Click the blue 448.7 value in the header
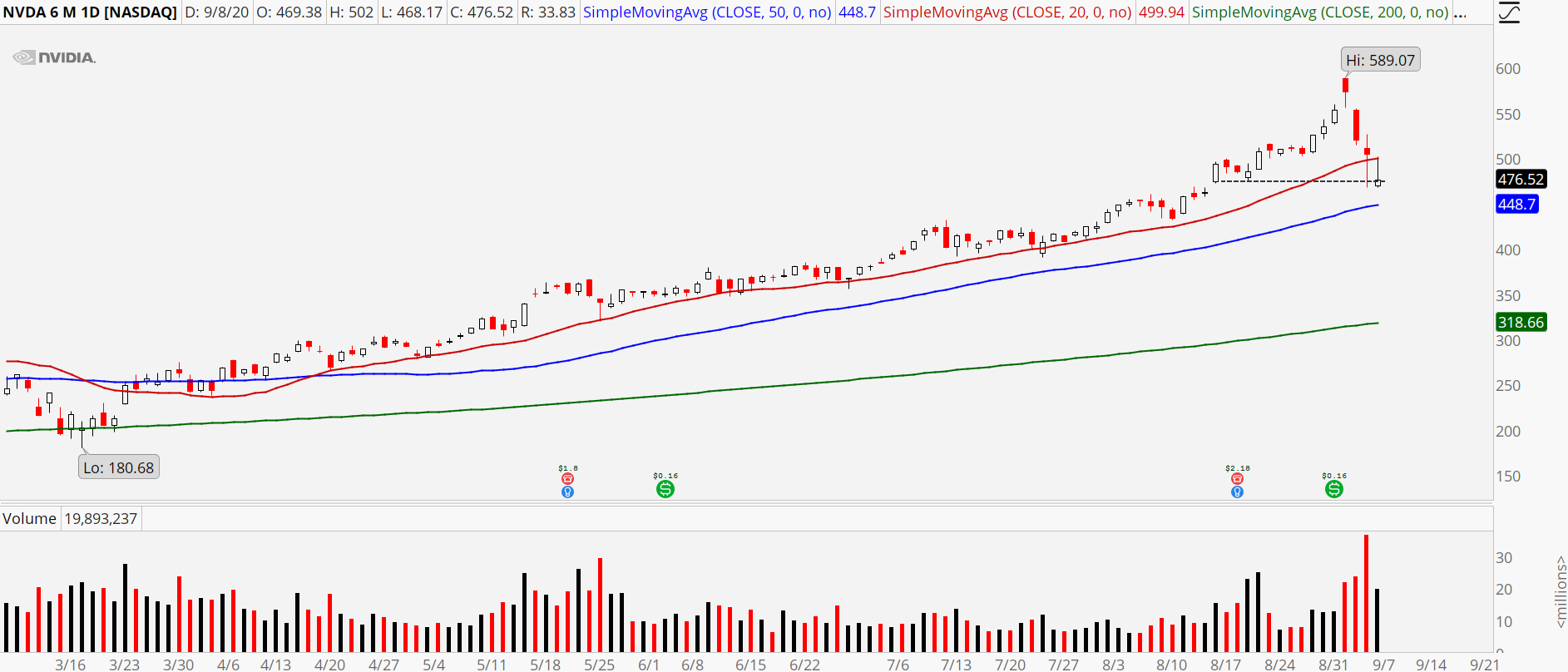Image resolution: width=1568 pixels, height=672 pixels. (857, 12)
